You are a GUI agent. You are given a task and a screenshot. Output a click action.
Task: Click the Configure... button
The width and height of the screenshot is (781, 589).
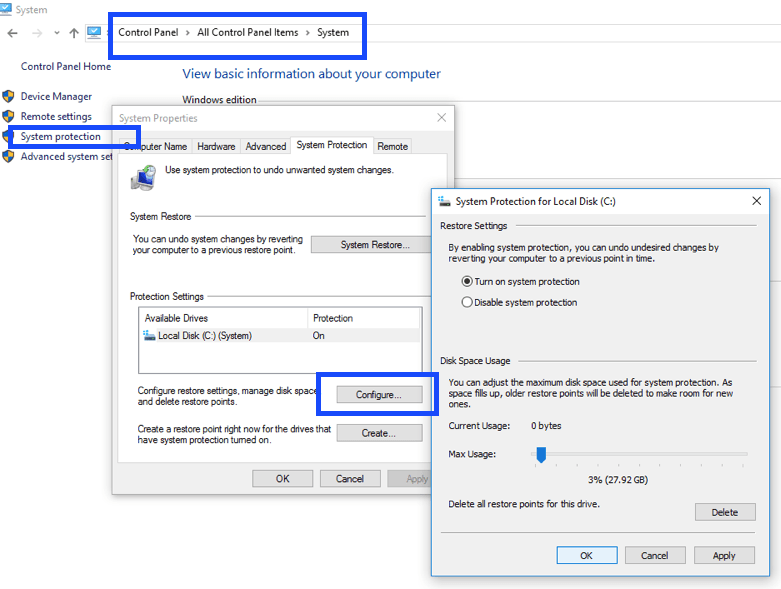(379, 394)
